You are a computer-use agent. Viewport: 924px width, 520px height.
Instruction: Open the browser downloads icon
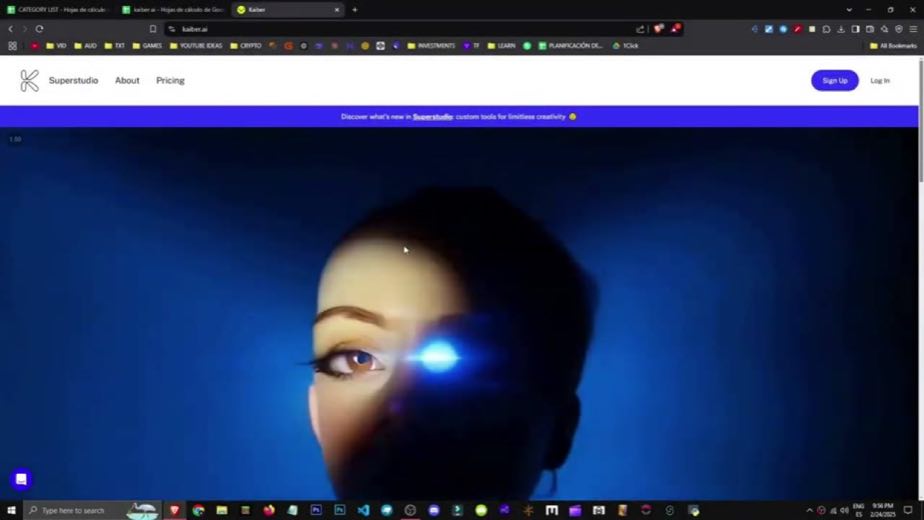click(x=841, y=29)
